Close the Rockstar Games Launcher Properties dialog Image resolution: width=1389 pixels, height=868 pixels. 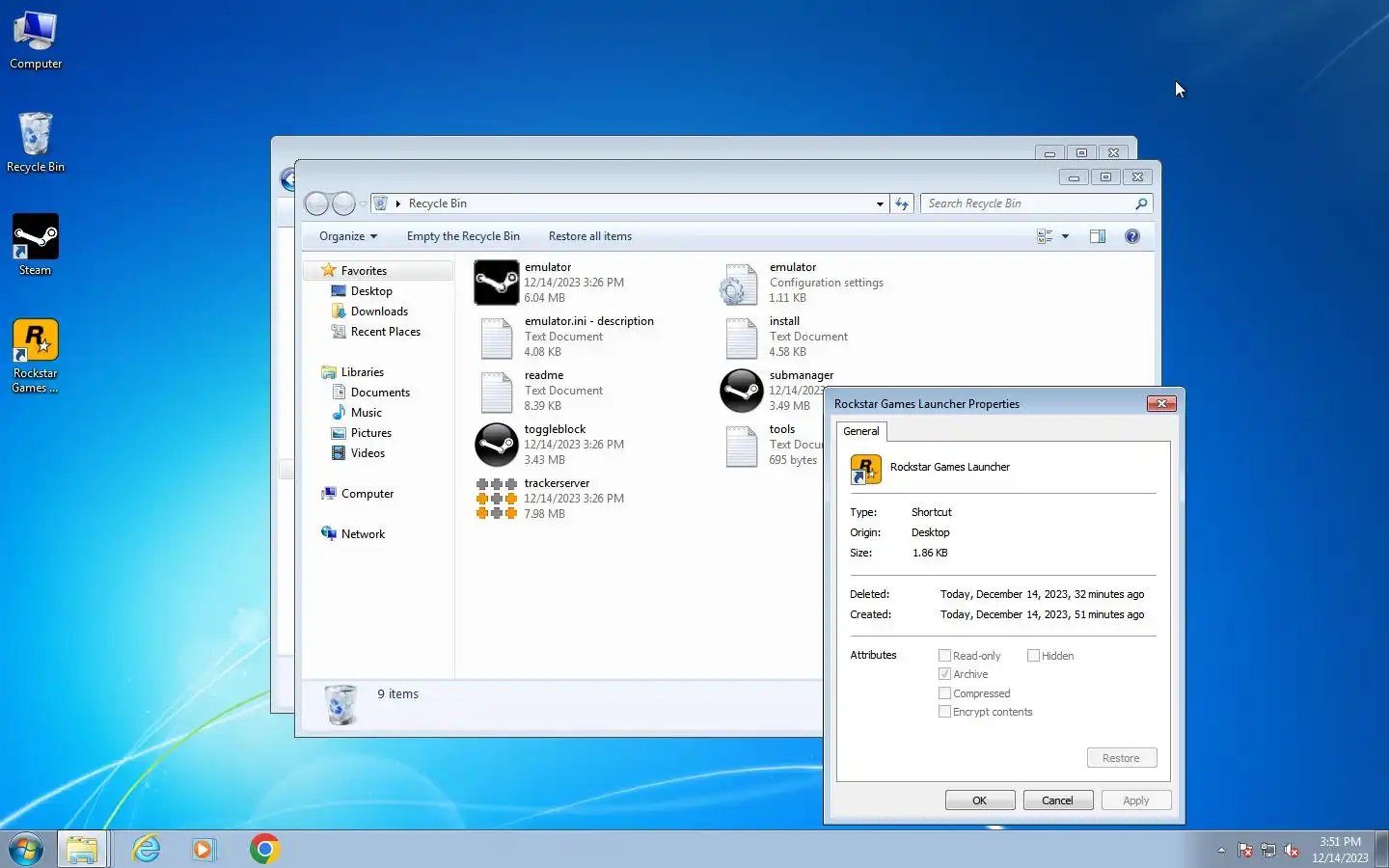coord(1161,403)
